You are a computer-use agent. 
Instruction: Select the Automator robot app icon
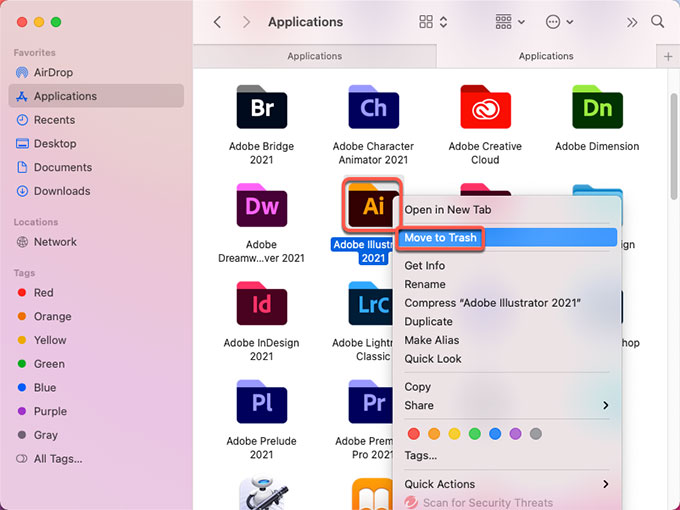[x=264, y=494]
